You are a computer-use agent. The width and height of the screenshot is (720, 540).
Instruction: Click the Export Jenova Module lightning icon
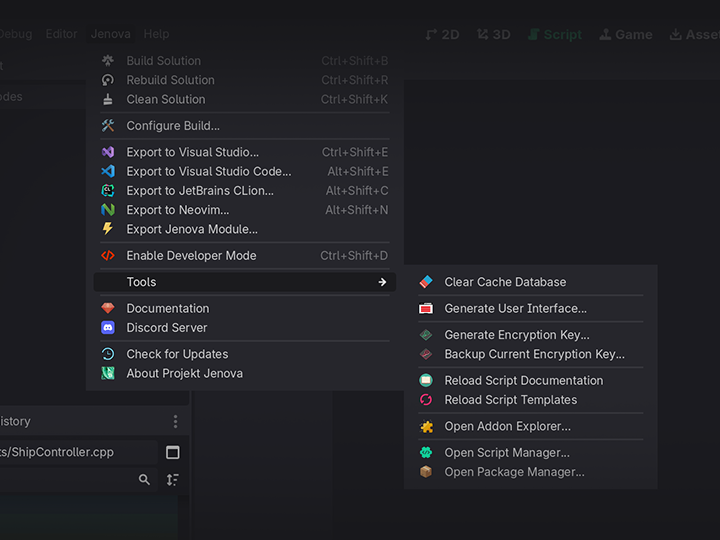coord(108,229)
